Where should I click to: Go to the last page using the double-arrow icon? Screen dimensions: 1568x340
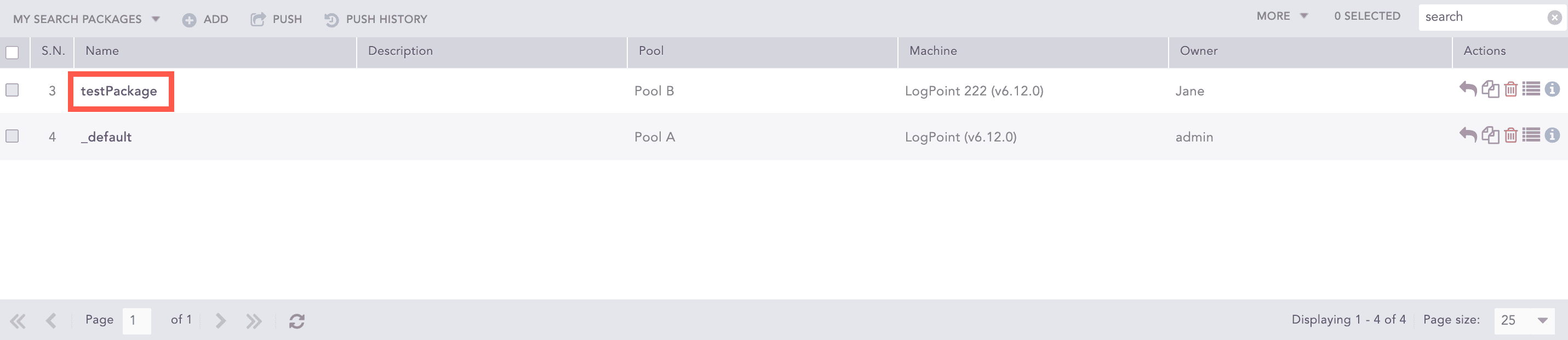pos(254,320)
